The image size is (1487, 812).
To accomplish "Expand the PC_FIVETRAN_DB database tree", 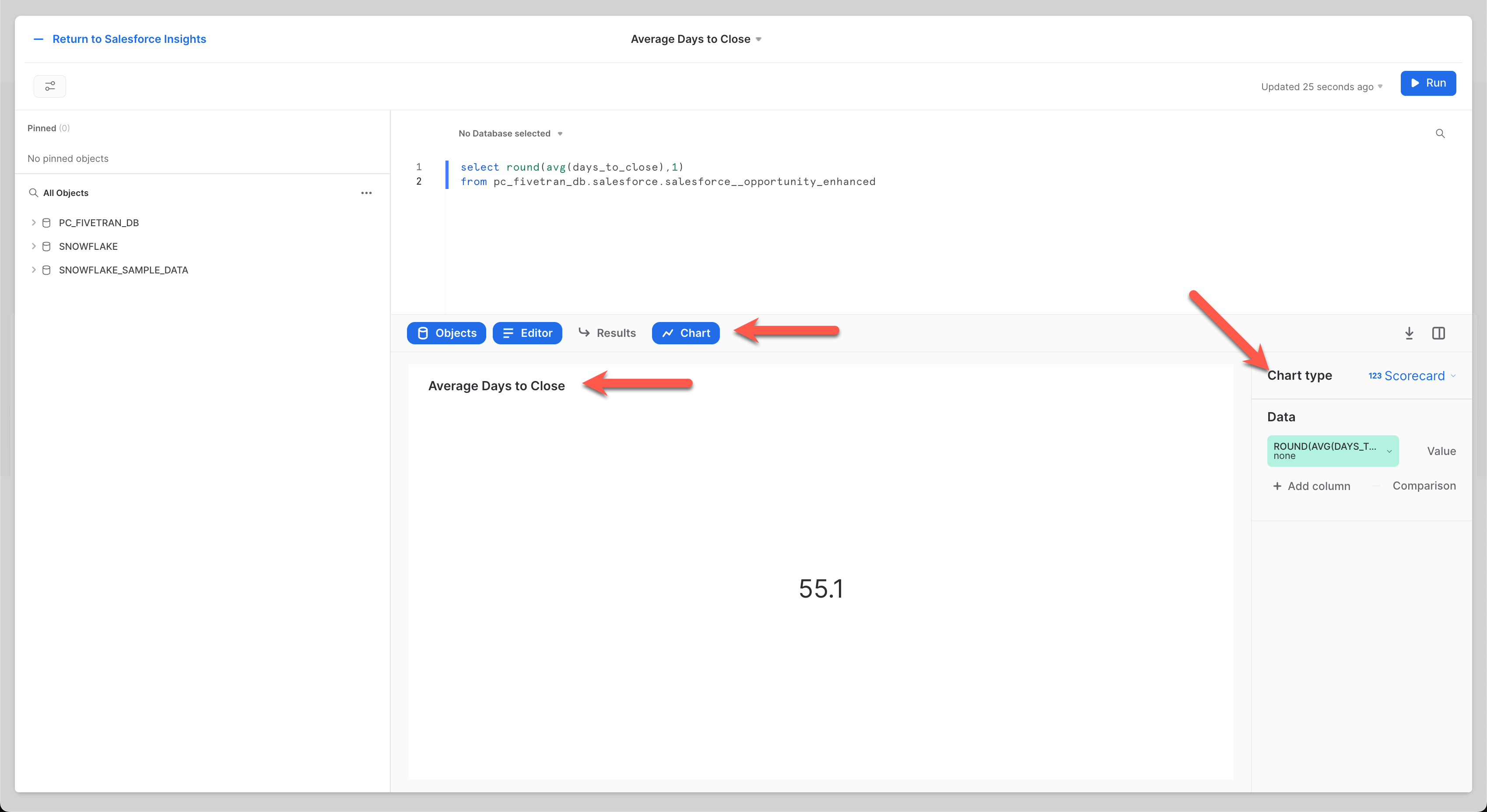I will coord(34,222).
